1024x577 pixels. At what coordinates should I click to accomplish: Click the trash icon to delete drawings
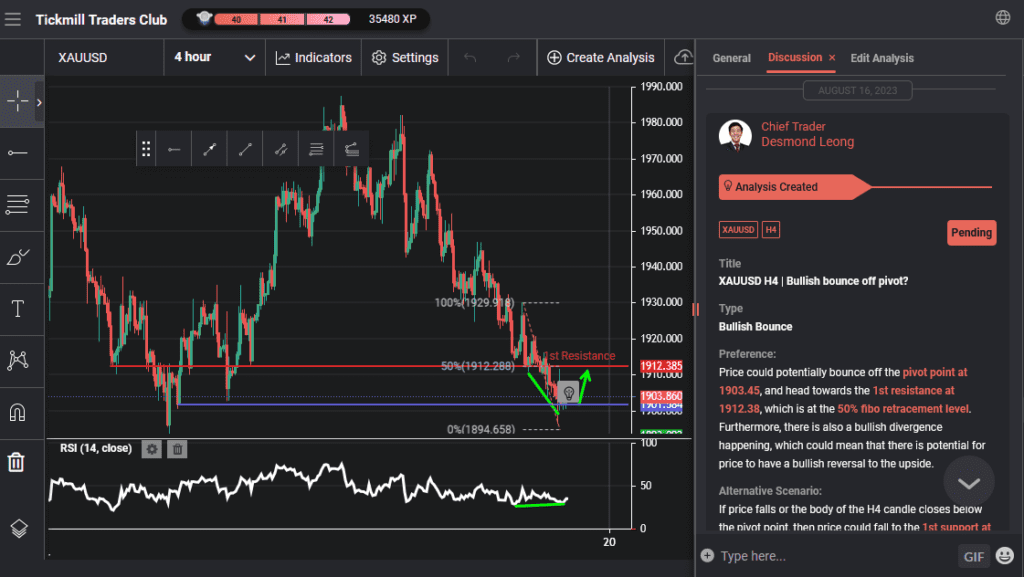coord(17,462)
